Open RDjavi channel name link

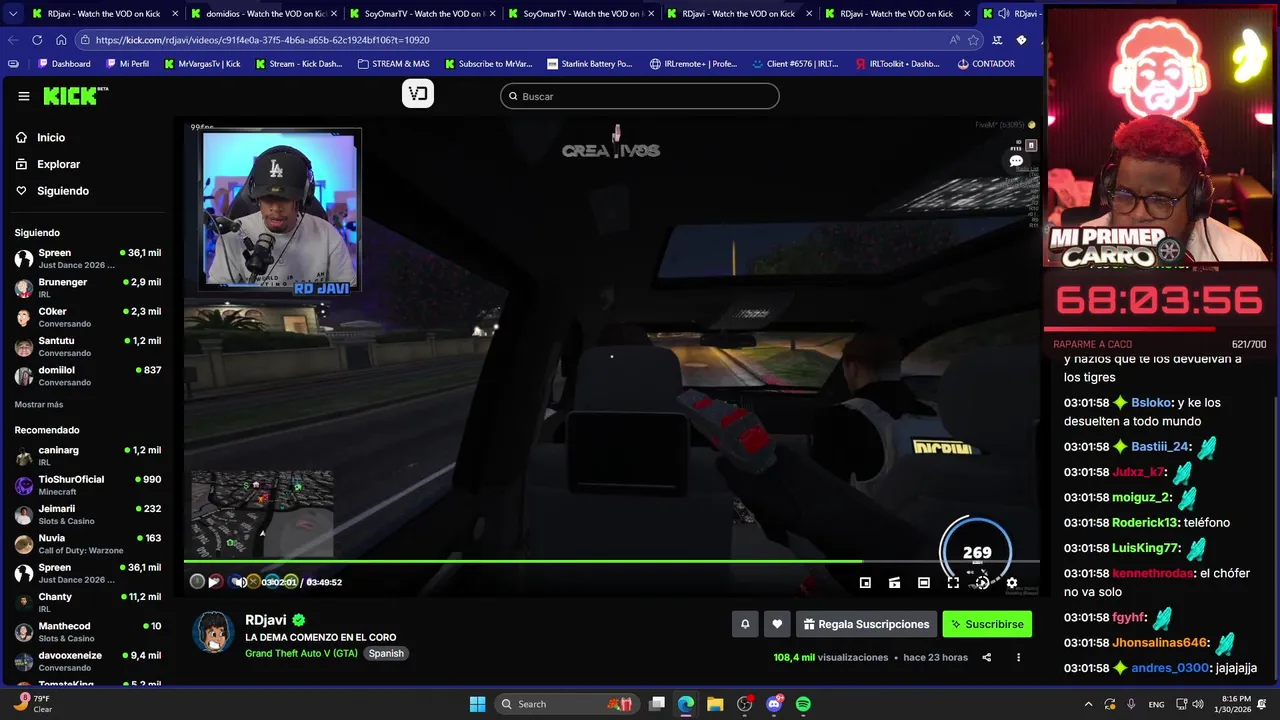[x=266, y=620]
